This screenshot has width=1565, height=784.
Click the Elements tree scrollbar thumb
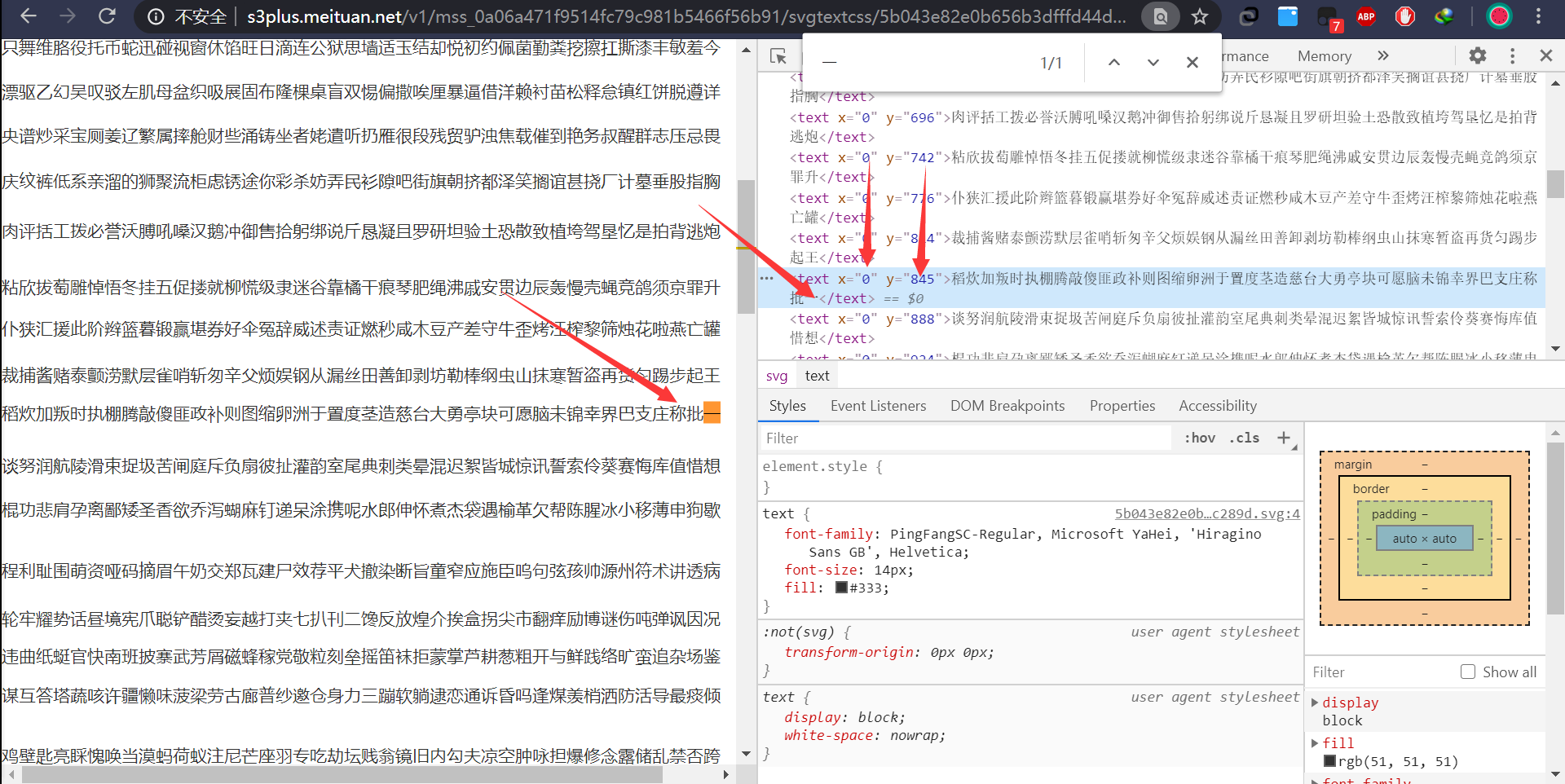pyautogui.click(x=1555, y=184)
